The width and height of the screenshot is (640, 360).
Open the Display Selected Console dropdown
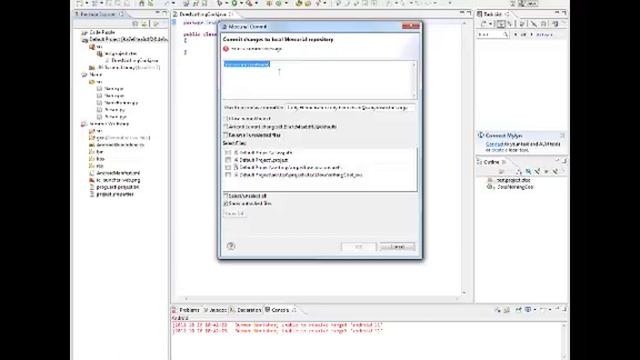point(535,310)
